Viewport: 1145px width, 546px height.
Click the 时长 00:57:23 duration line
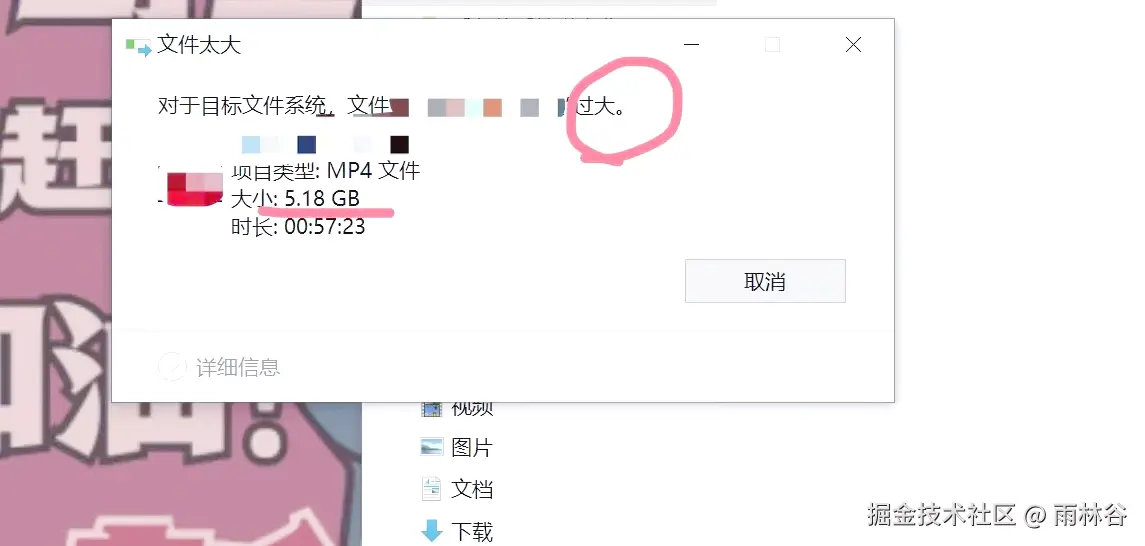[298, 227]
